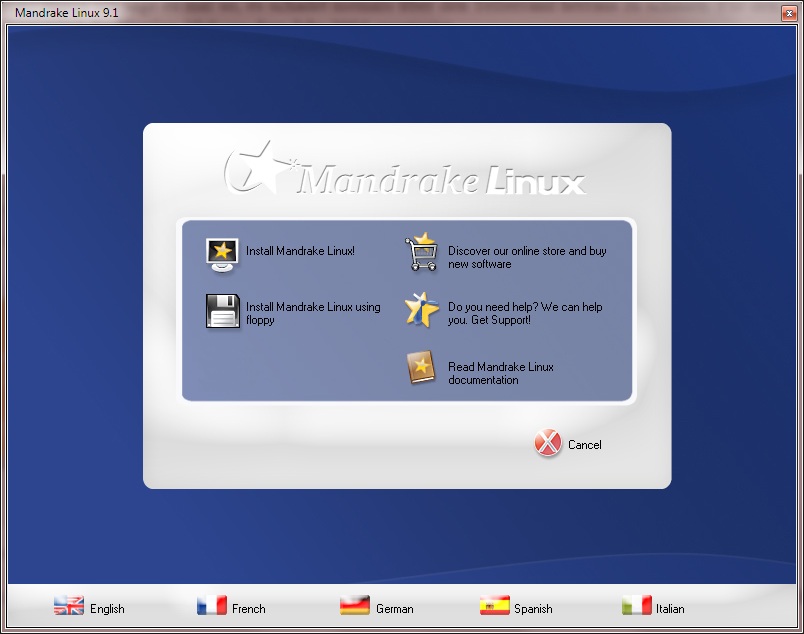The width and height of the screenshot is (804, 634).
Task: Click the French flag icon
Action: pos(212,605)
